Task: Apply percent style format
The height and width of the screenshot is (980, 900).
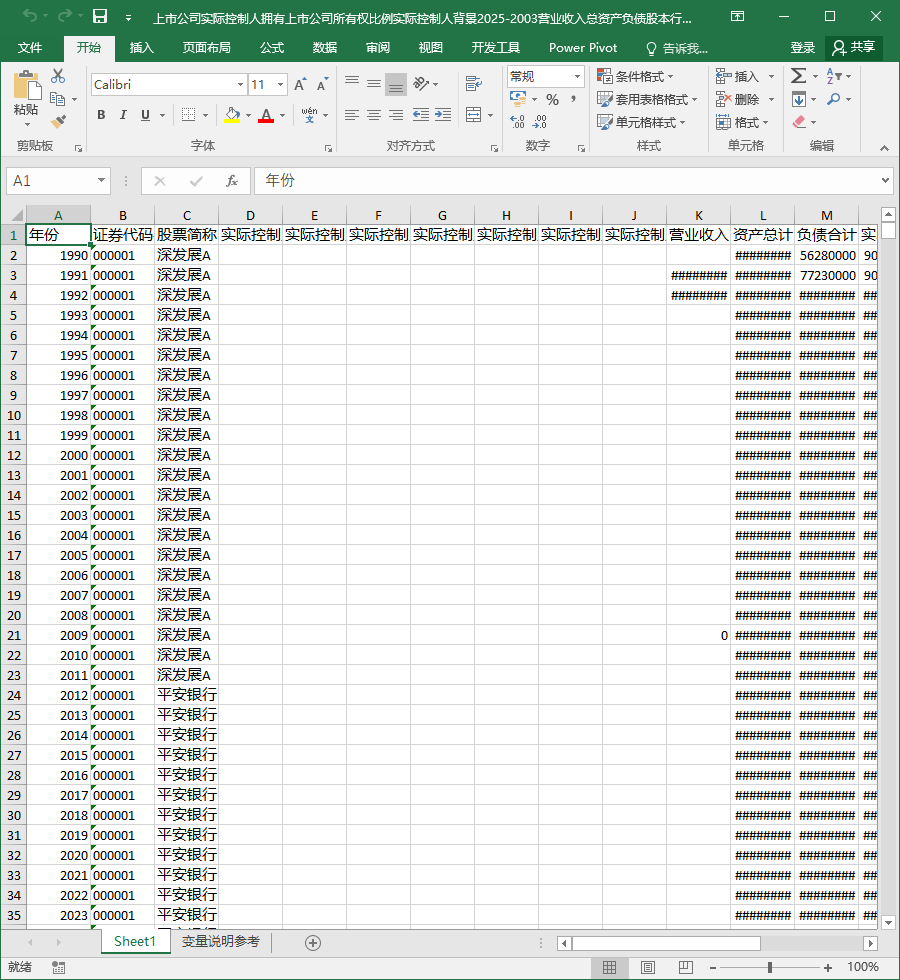Action: tap(552, 99)
